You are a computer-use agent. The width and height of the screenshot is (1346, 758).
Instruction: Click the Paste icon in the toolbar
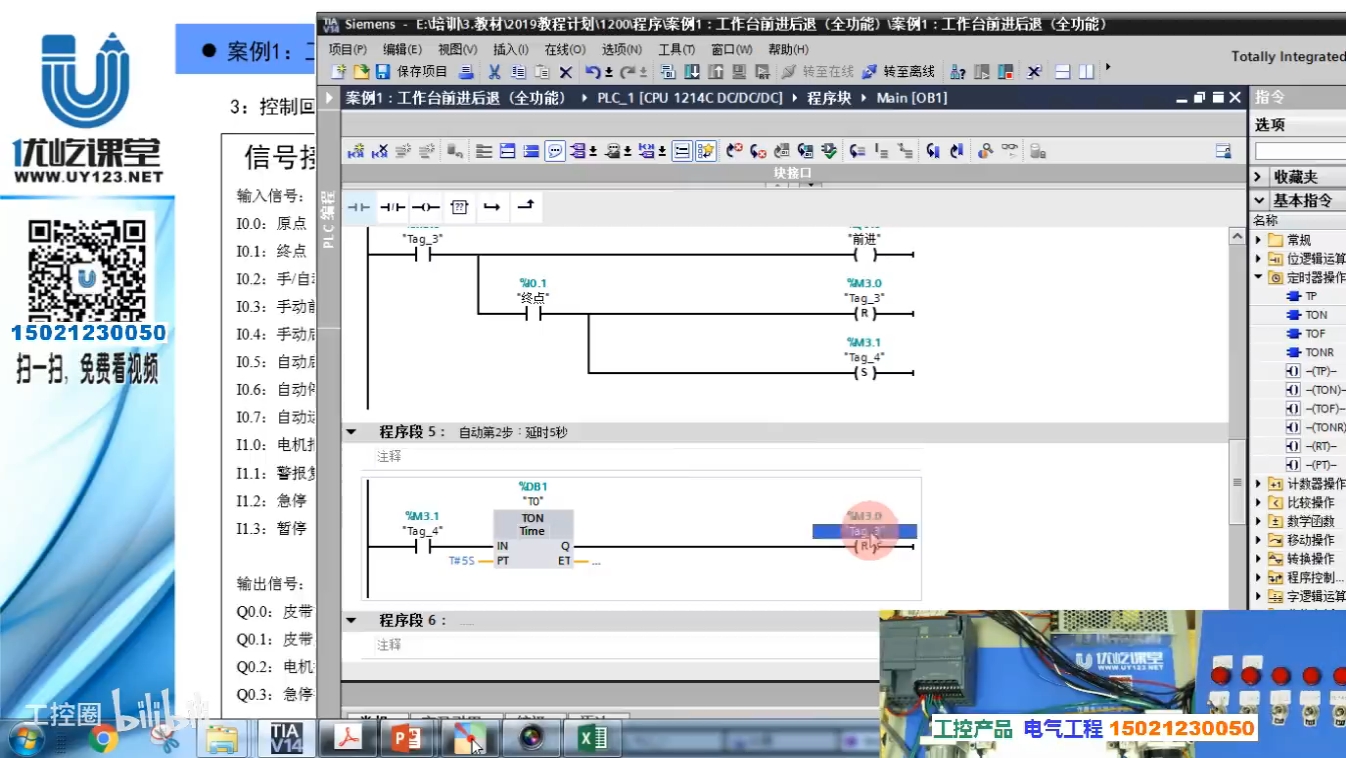coord(542,72)
